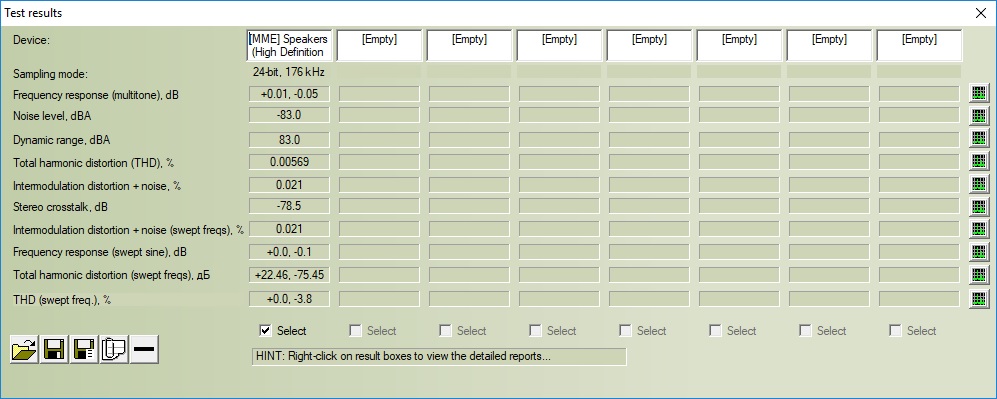Click the -83.0 noise level result box
Viewport: 997px width, 399px height.
pos(289,115)
